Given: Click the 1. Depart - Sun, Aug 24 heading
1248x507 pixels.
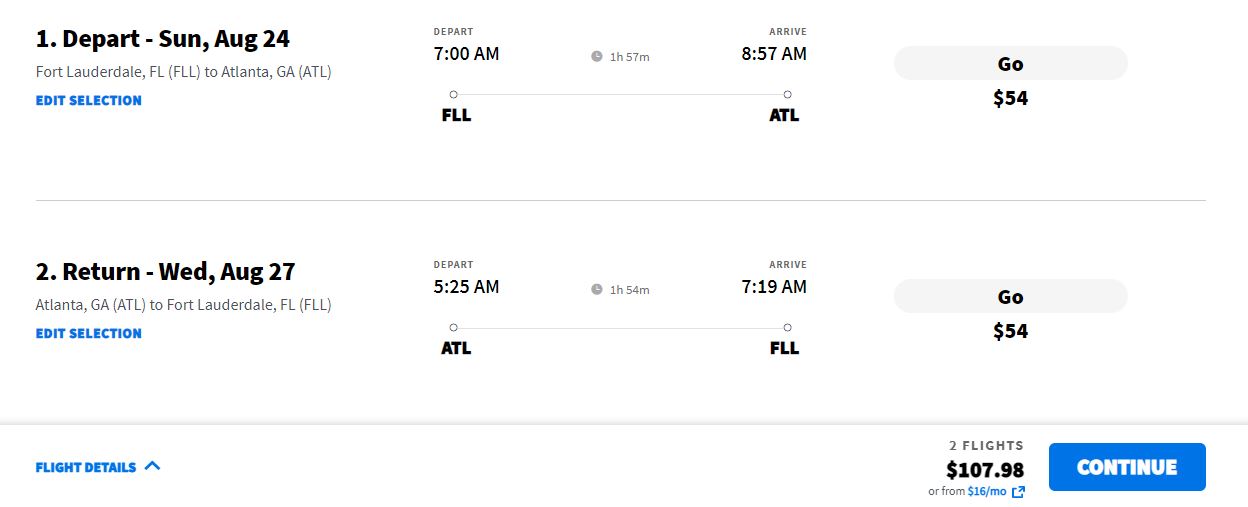Looking at the screenshot, I should tap(163, 39).
